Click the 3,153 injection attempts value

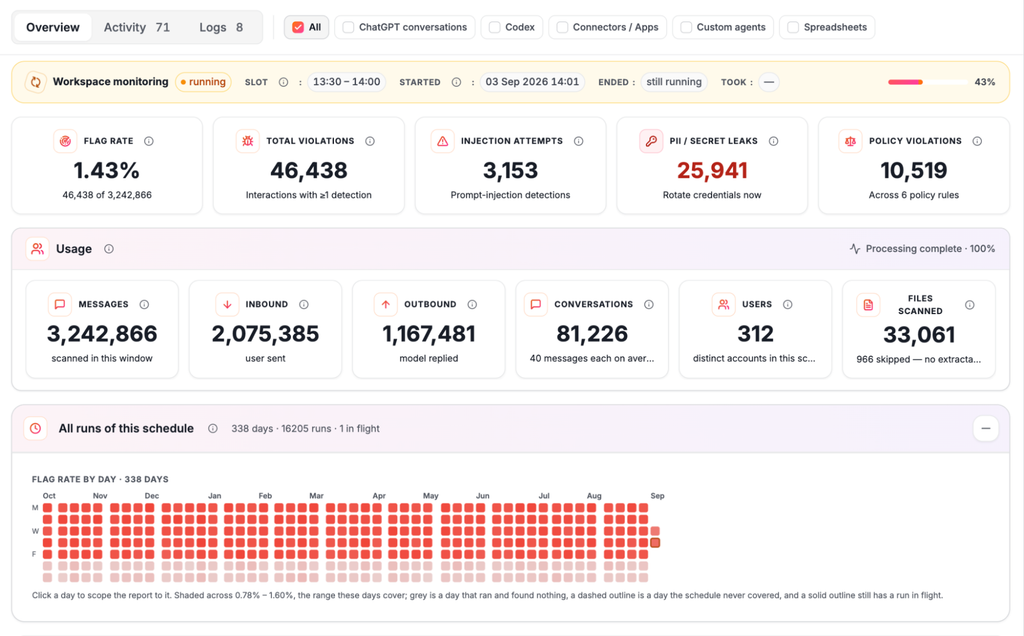(x=510, y=170)
